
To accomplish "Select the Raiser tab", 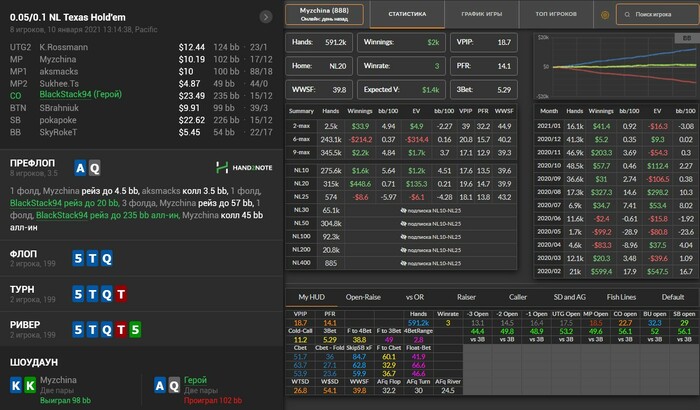I will click(466, 297).
